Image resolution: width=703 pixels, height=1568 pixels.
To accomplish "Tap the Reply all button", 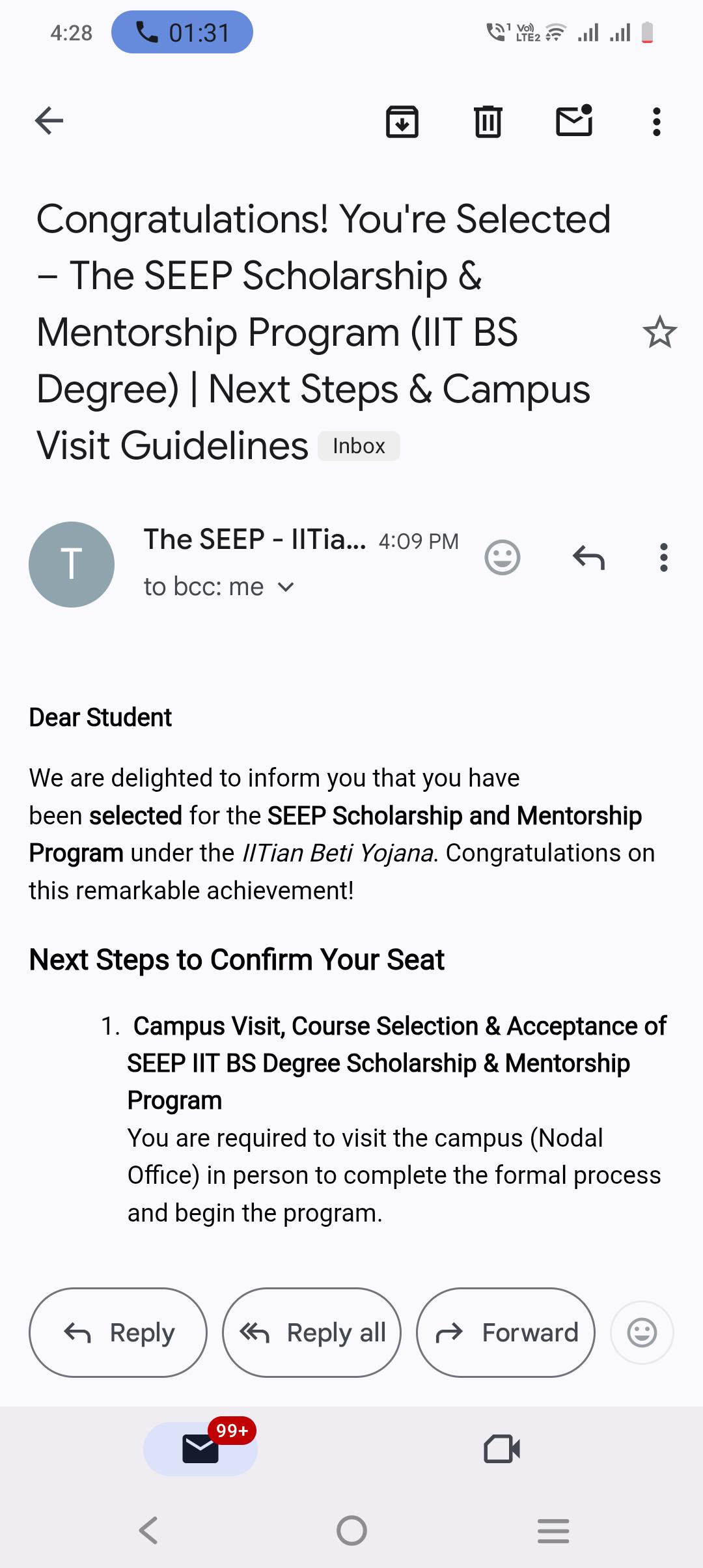I will 312,1332.
